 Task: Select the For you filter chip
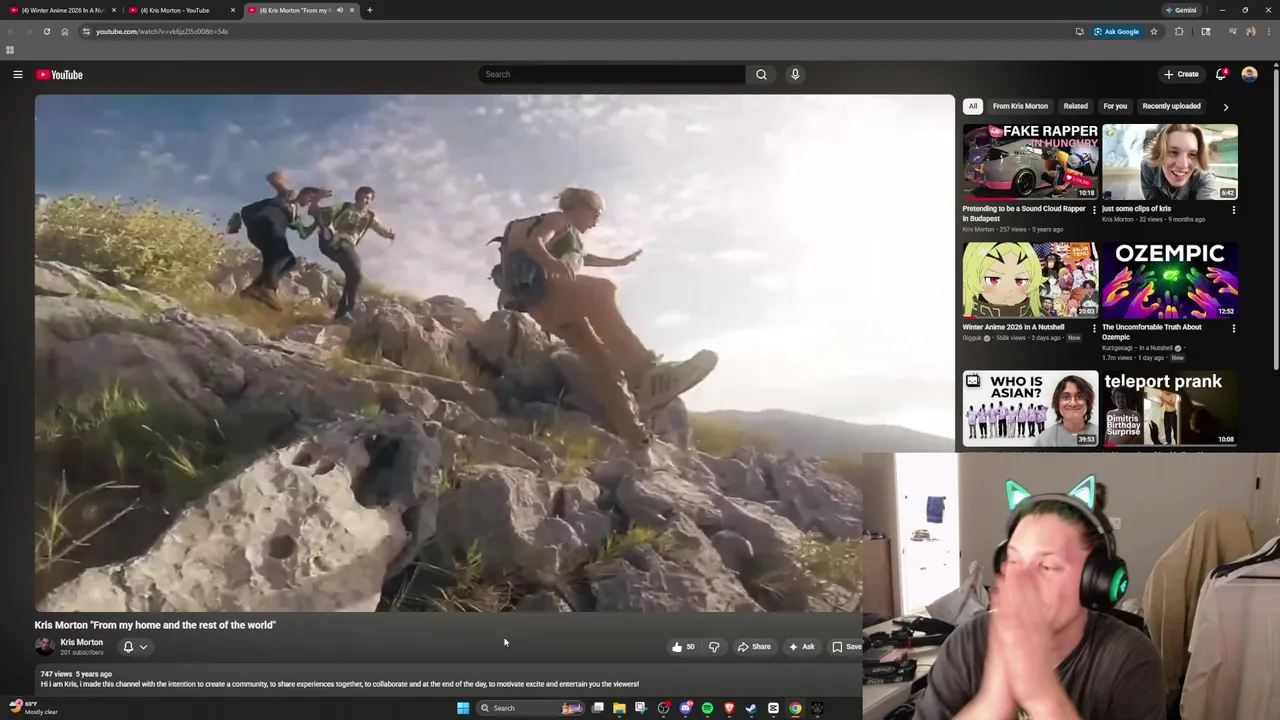[x=1115, y=106]
